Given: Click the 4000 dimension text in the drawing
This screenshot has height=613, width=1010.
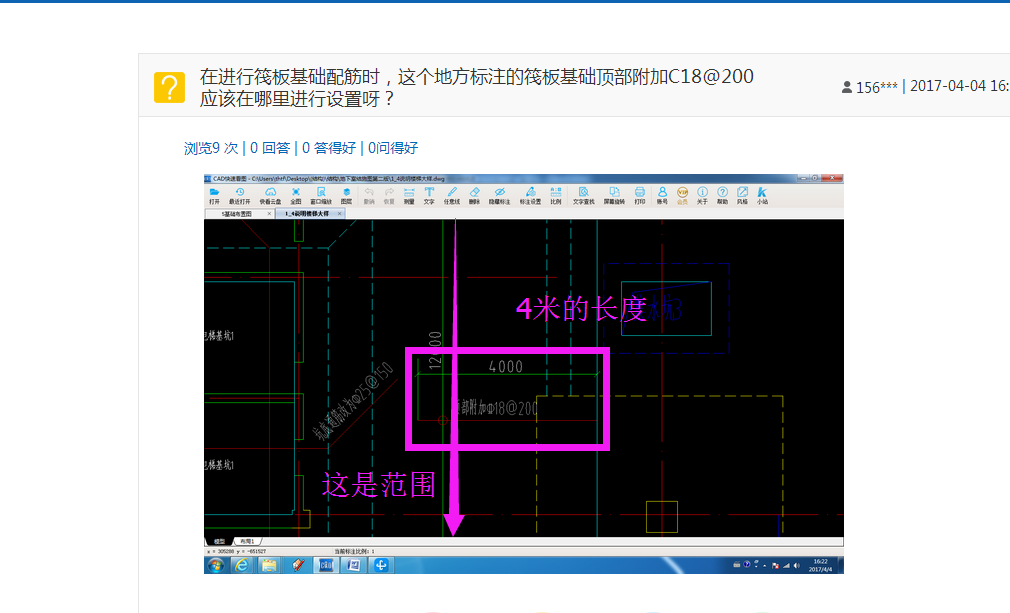Looking at the screenshot, I should (506, 367).
